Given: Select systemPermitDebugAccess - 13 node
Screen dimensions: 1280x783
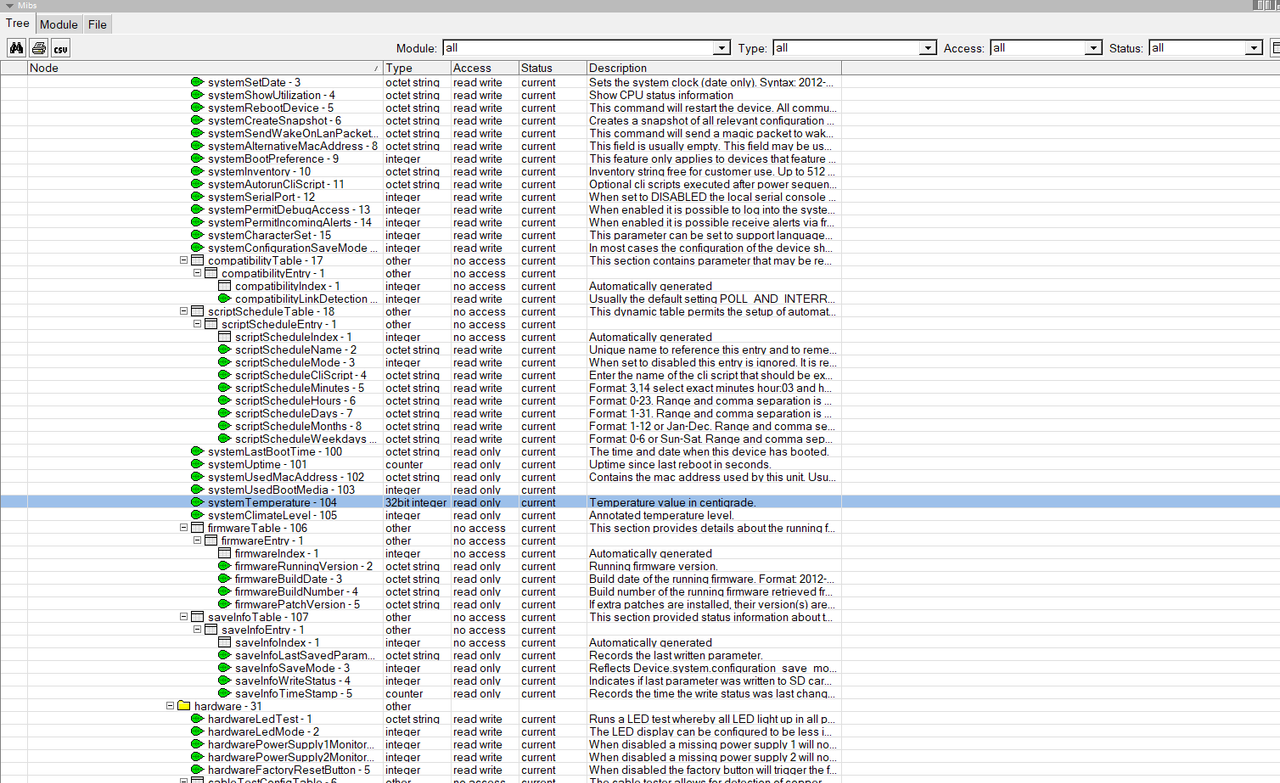Looking at the screenshot, I should pos(289,210).
